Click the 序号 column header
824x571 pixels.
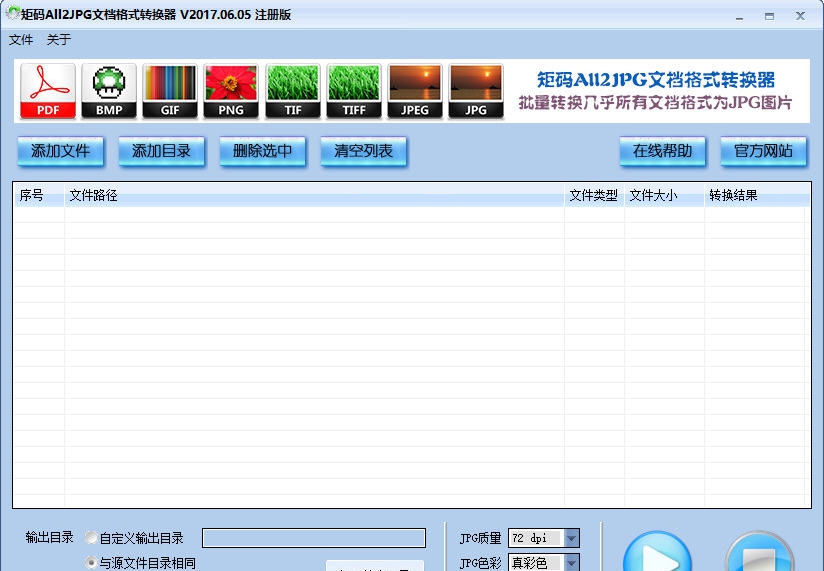38,195
